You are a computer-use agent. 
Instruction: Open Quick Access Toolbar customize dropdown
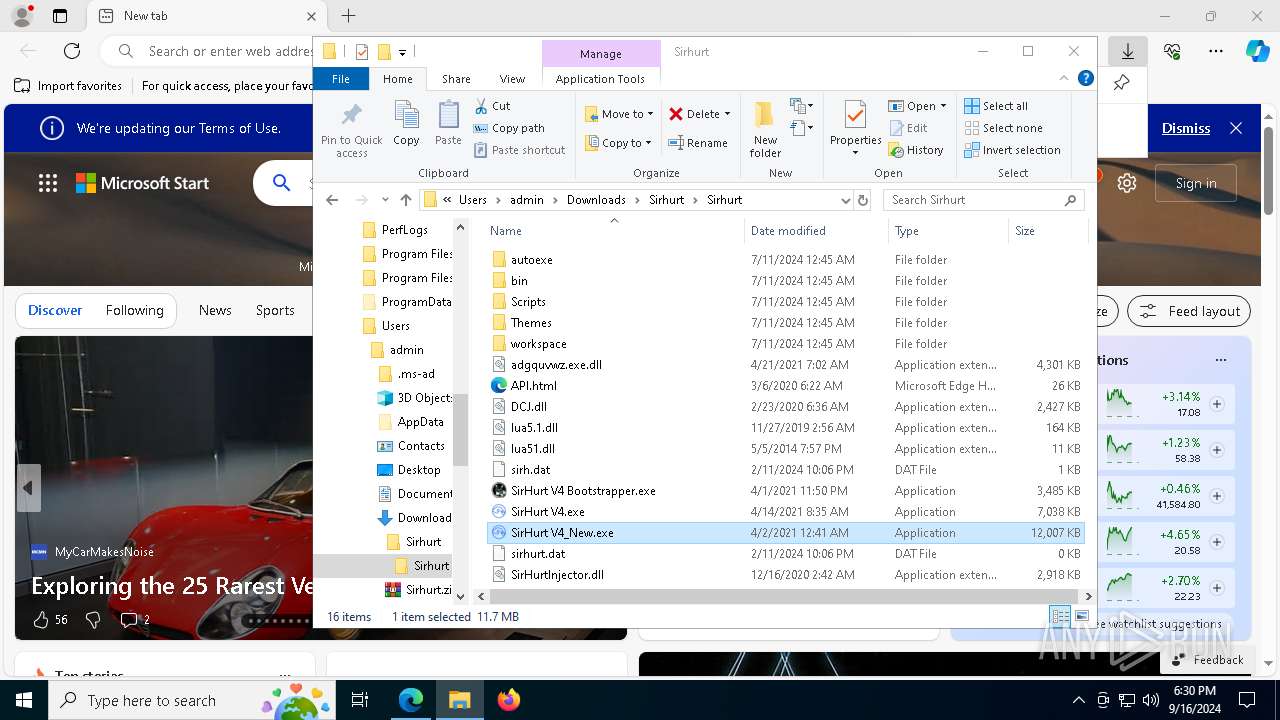click(x=402, y=52)
